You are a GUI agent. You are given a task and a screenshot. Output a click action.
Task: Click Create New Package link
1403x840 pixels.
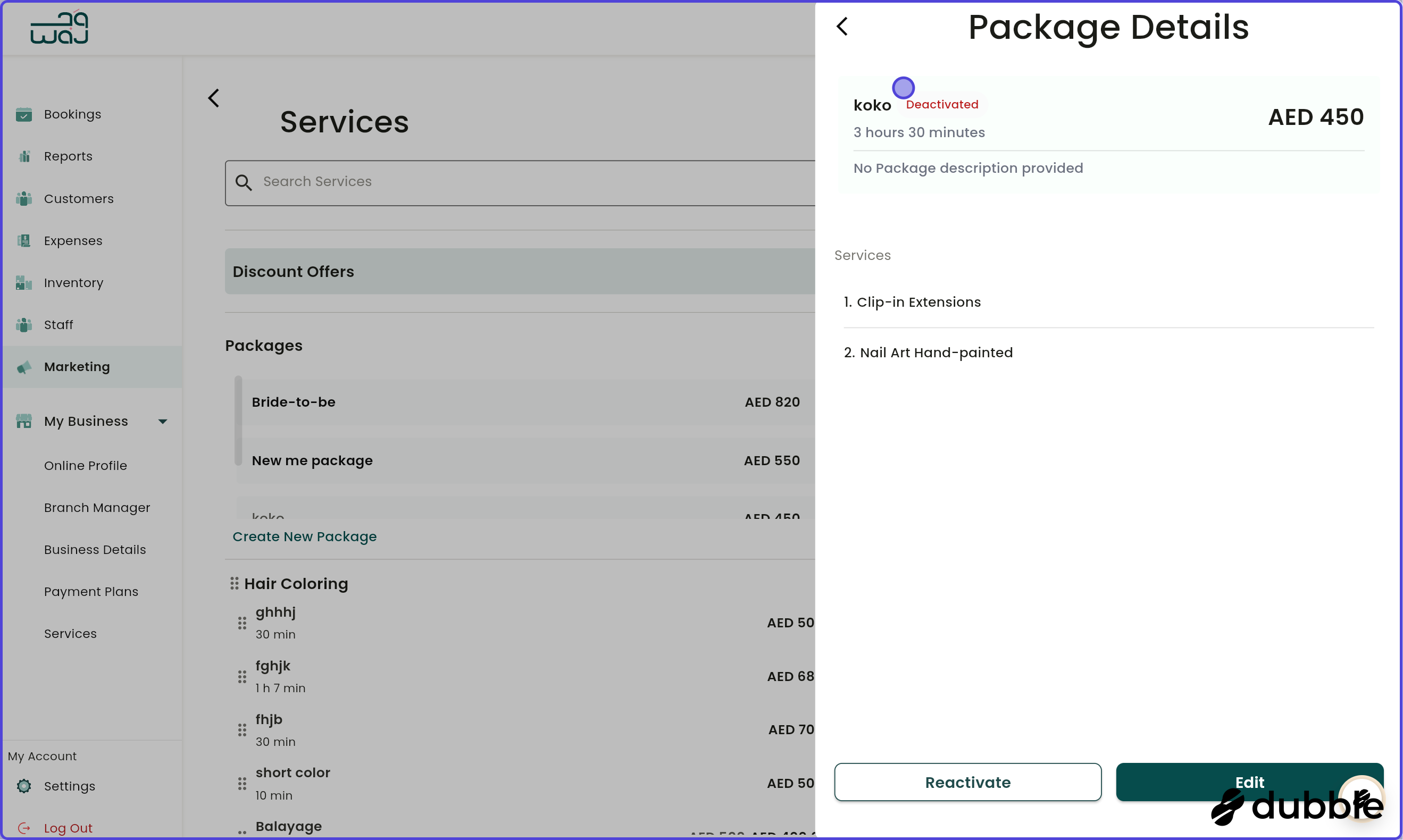point(304,536)
